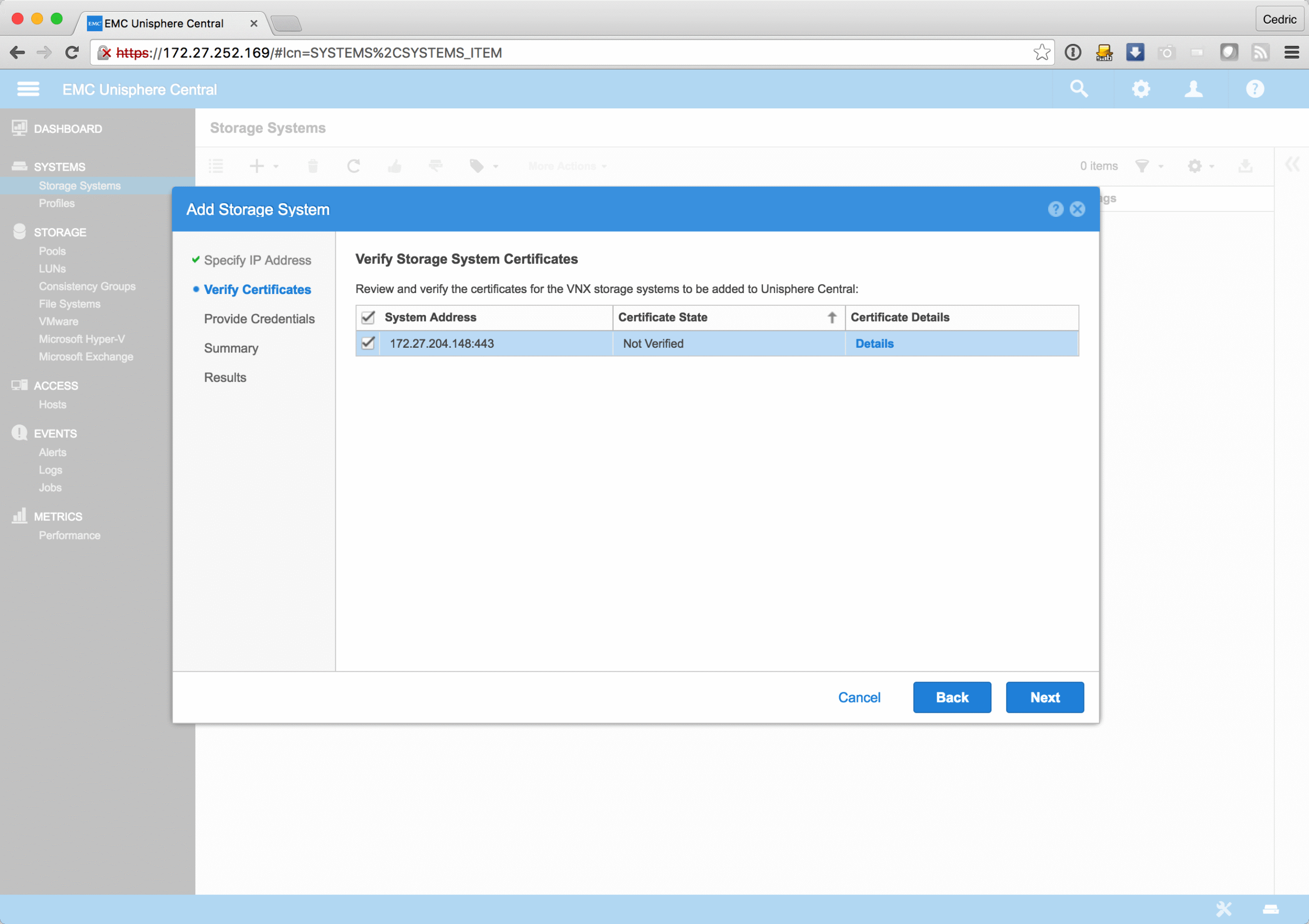This screenshot has width=1309, height=924.
Task: Bookmark the page with the star icon
Action: point(1041,53)
